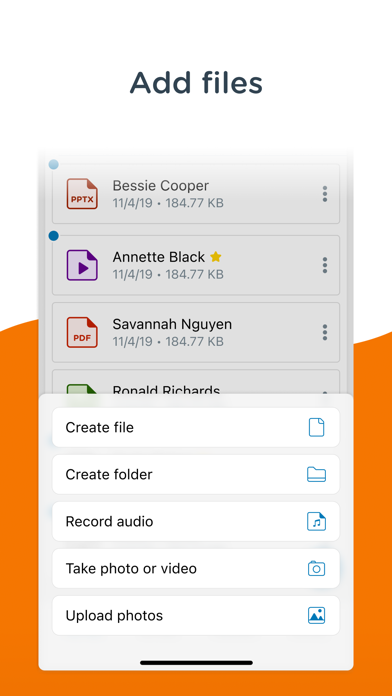Open the Bessie Cooper PPTX file icon
The image size is (392, 696).
point(82,194)
